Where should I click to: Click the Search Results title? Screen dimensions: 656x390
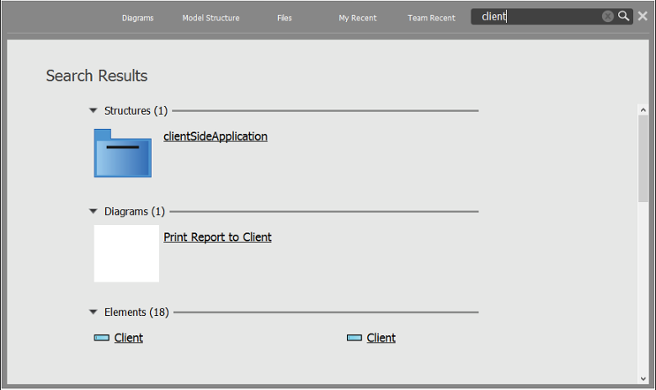tap(97, 76)
